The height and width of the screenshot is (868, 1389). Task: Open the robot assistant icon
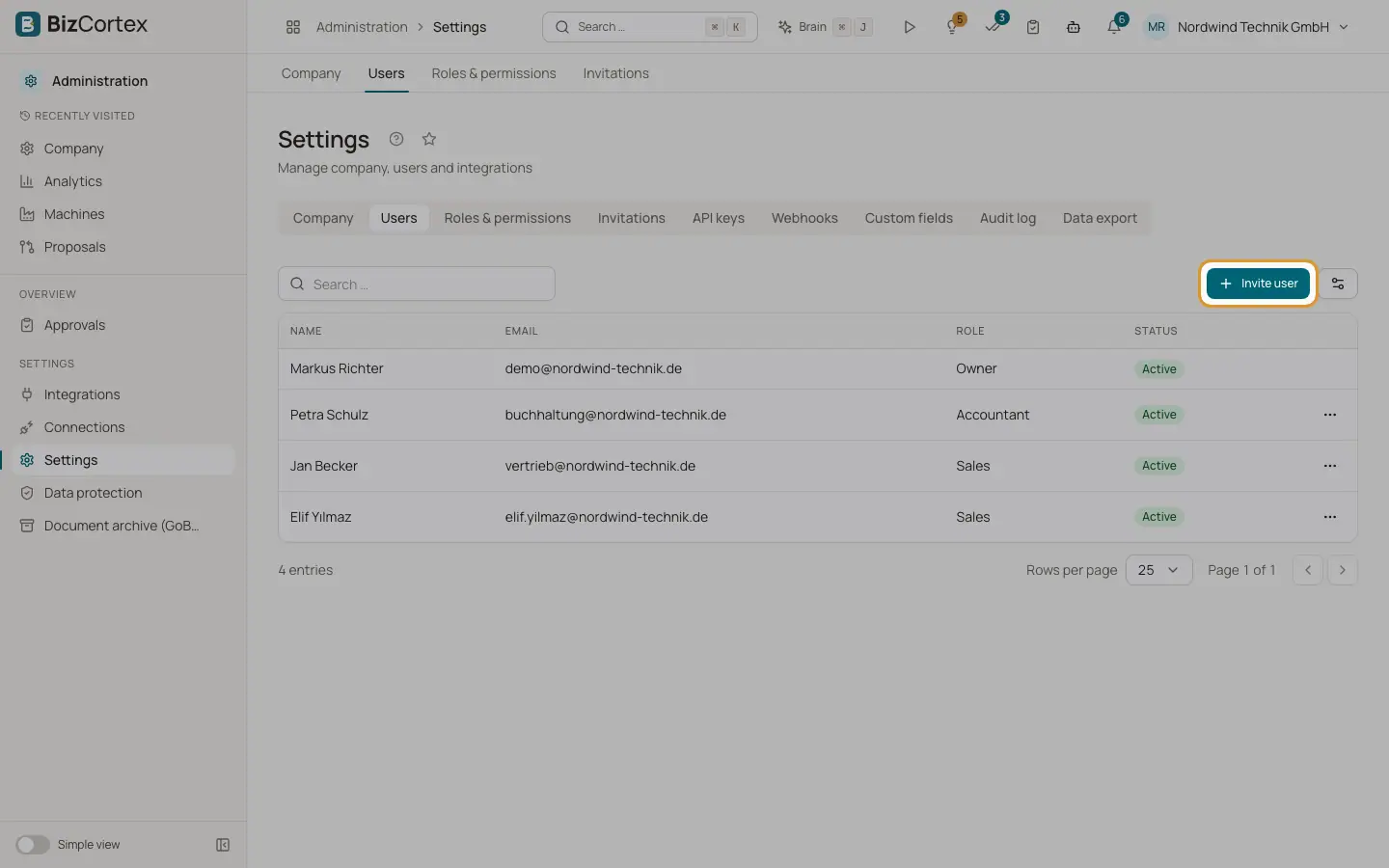pyautogui.click(x=1074, y=27)
